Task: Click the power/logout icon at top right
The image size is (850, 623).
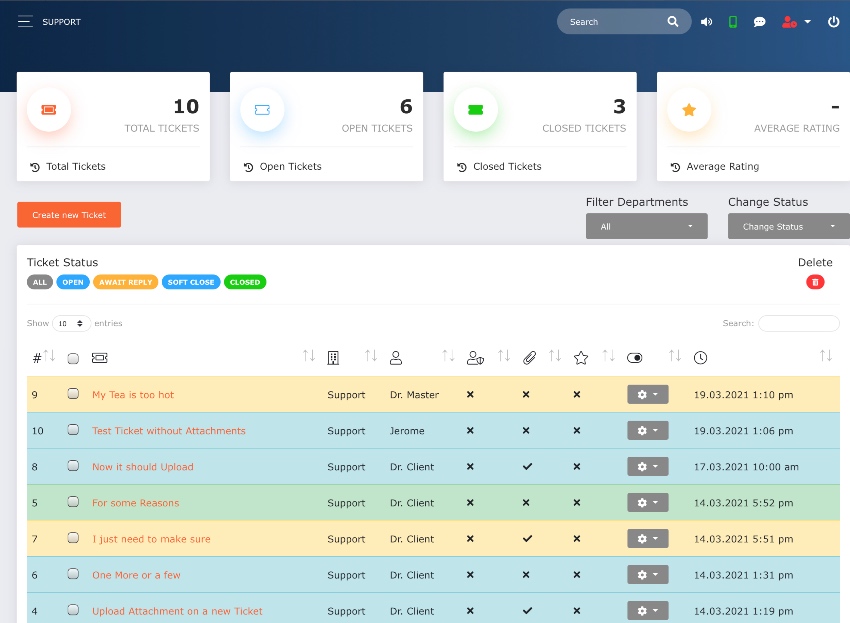Action: 833,21
